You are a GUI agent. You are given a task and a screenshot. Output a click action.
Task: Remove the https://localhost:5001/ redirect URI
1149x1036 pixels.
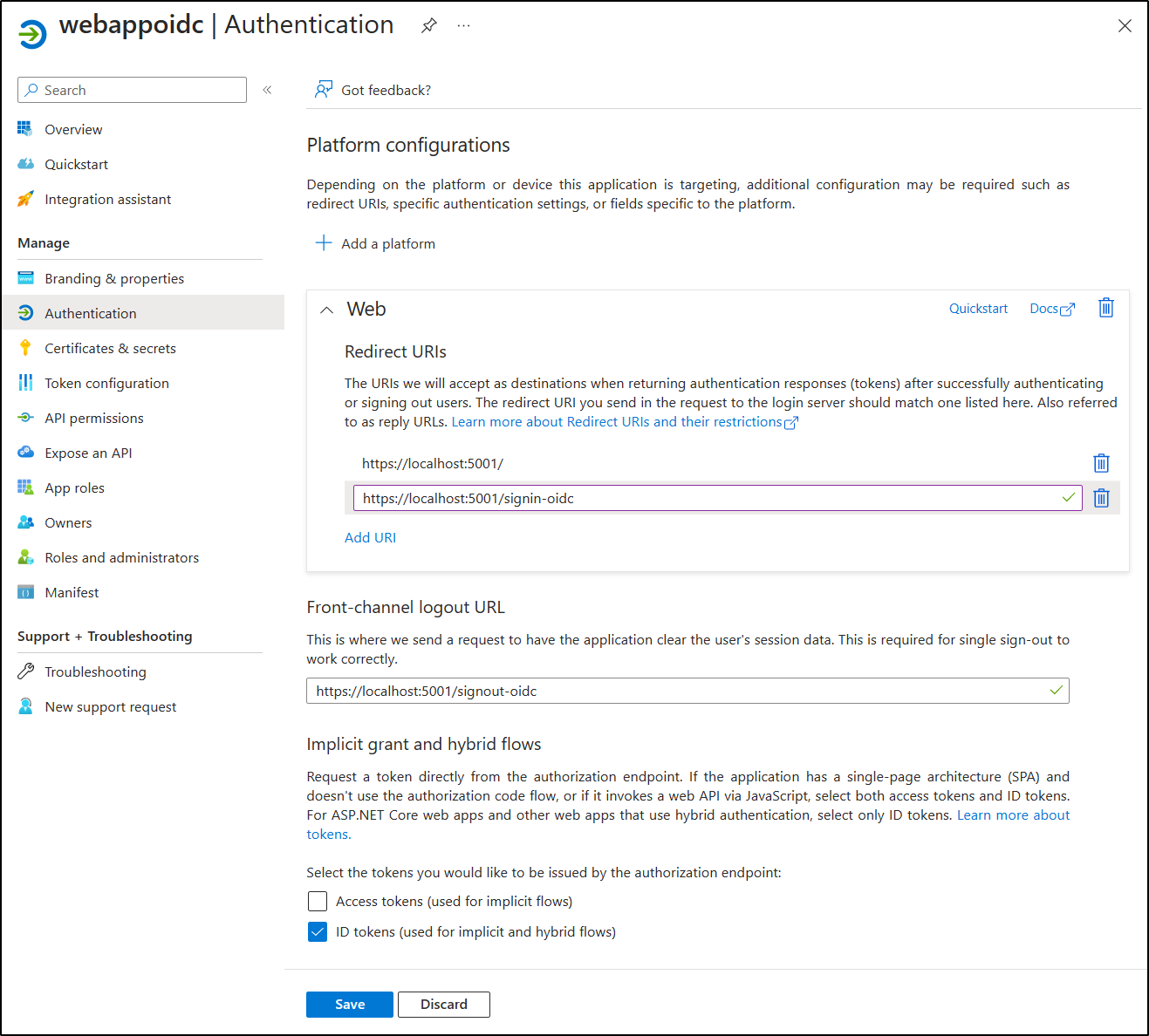click(x=1100, y=463)
